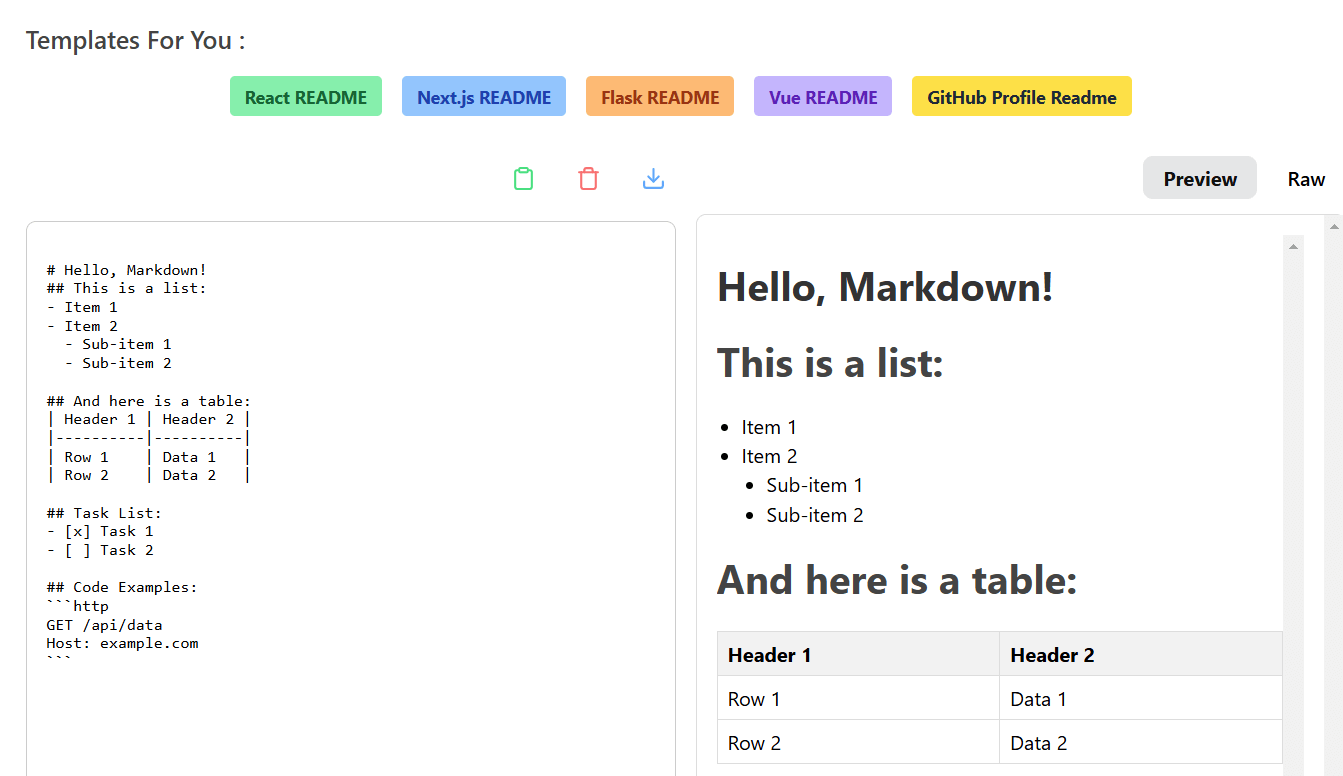Click the red trash delete icon
Image resolution: width=1343 pixels, height=776 pixels.
point(588,179)
